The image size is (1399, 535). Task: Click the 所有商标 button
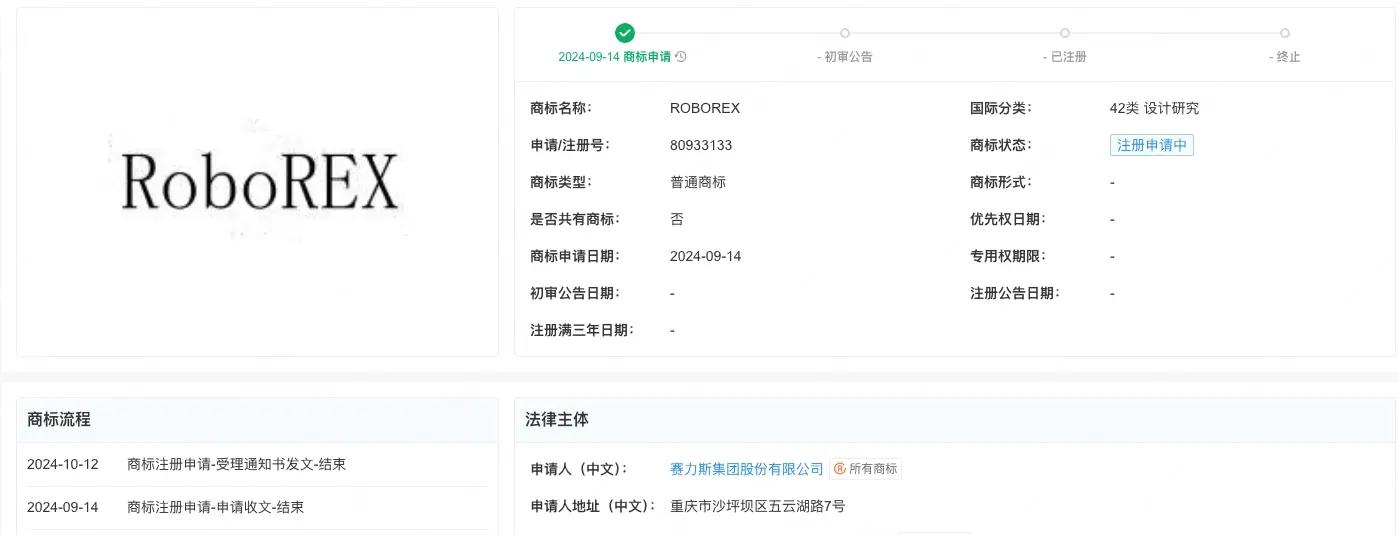[865, 469]
